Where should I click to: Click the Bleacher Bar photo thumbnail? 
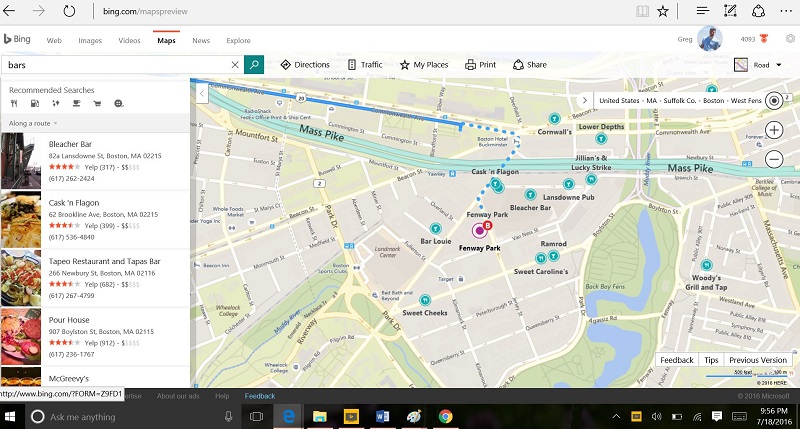(x=21, y=161)
